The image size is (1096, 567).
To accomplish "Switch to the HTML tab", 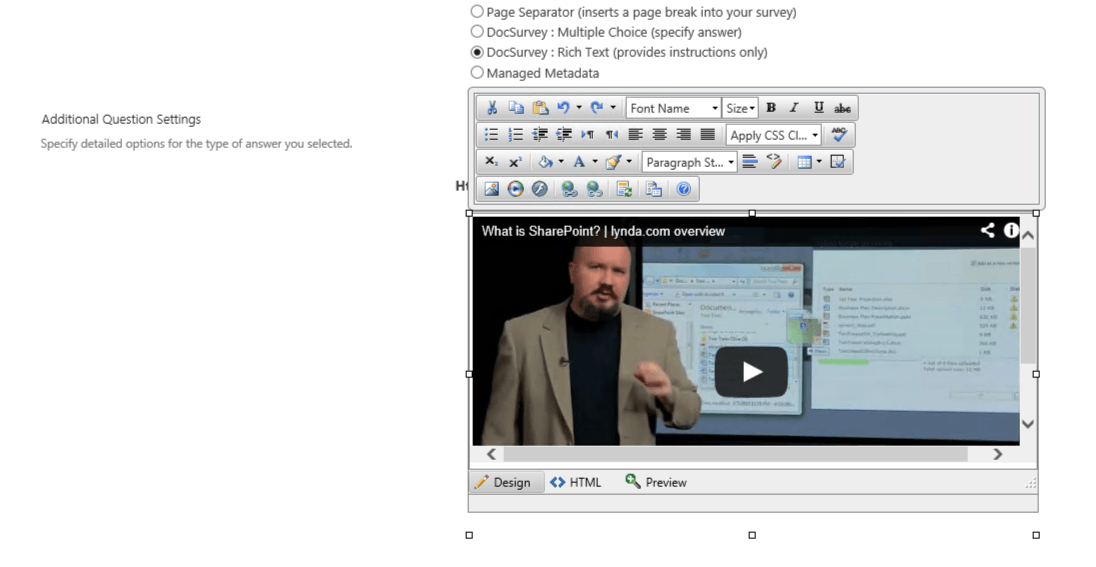I will (x=576, y=482).
